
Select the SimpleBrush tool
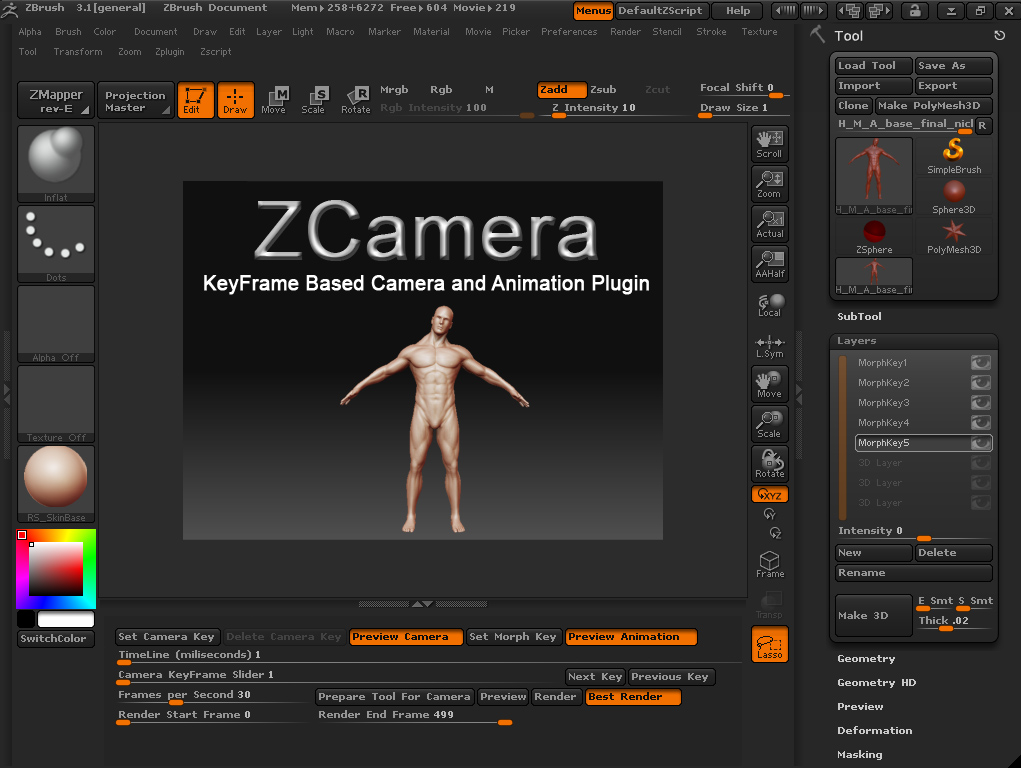point(954,157)
